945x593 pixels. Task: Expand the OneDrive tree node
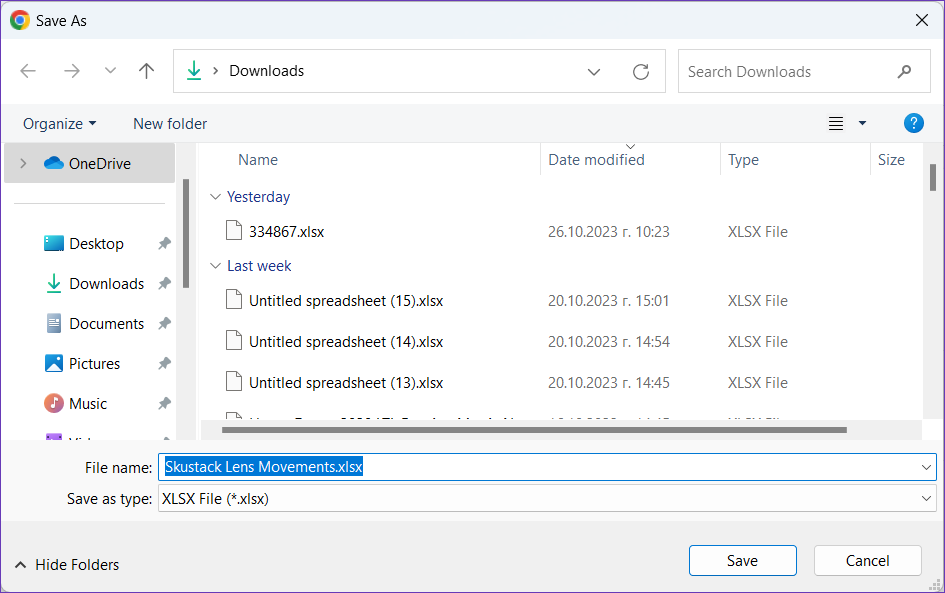(23, 164)
